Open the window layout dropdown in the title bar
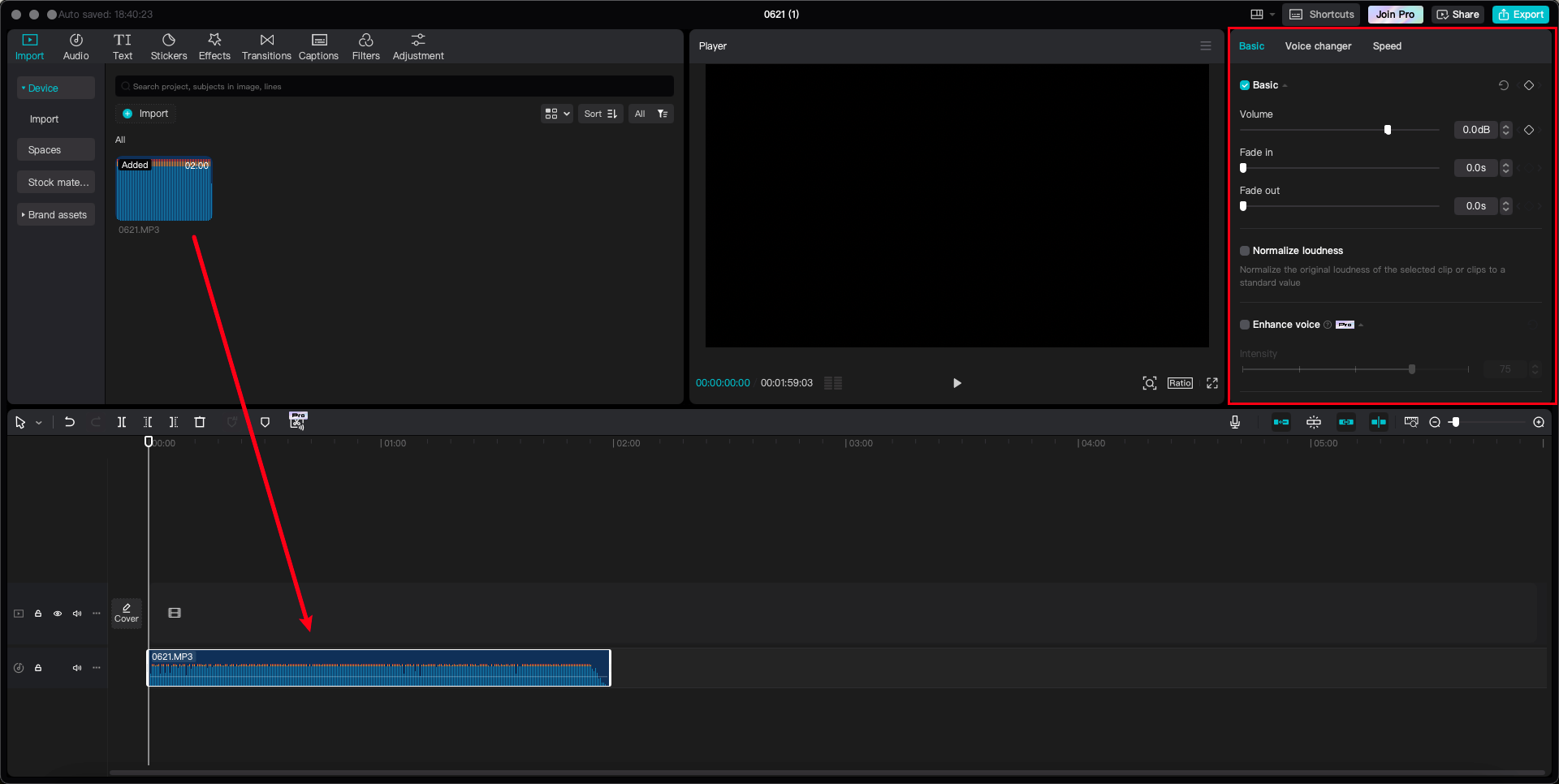 (x=1262, y=15)
